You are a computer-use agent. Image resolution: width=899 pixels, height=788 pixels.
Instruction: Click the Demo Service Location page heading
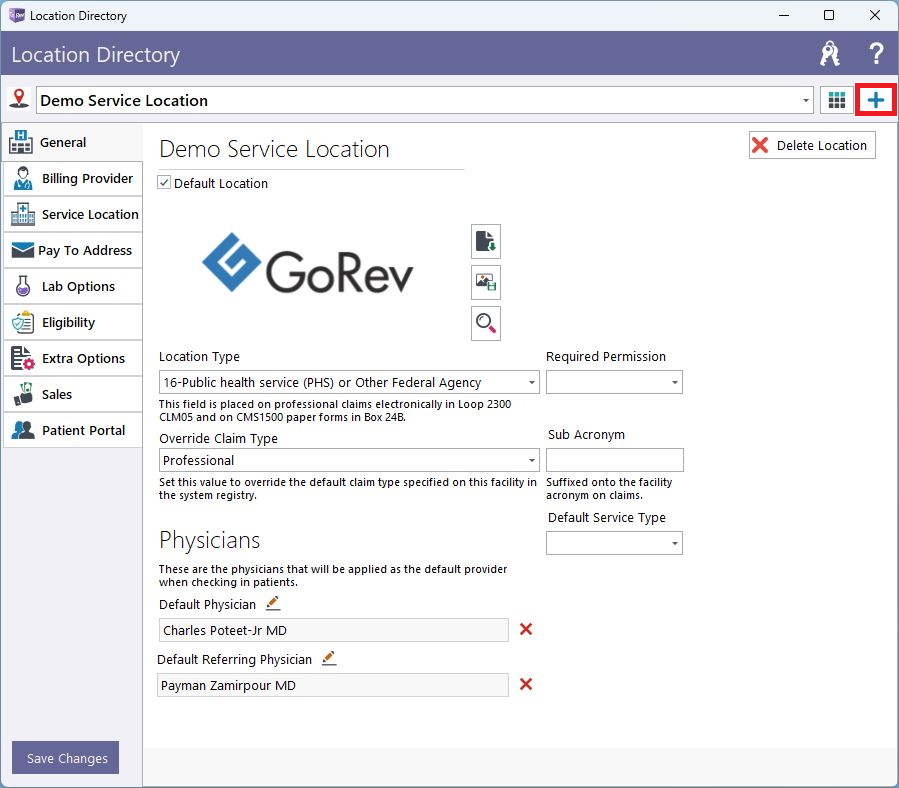274,149
